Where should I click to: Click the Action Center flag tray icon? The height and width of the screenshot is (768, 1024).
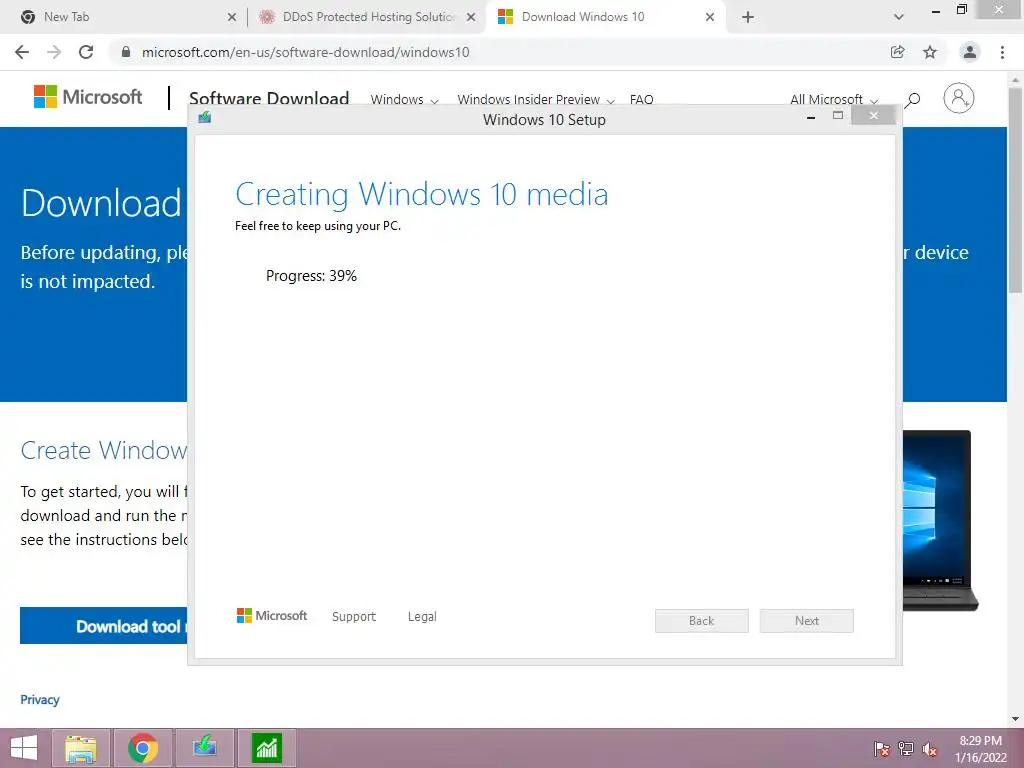tap(882, 749)
